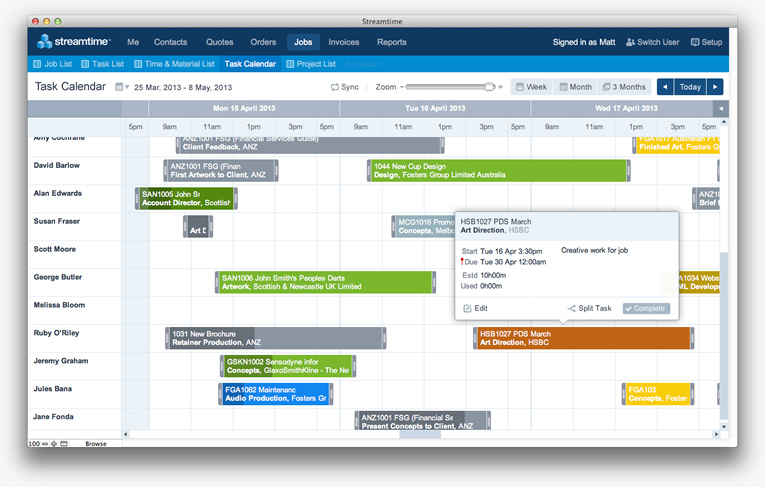Image resolution: width=765 pixels, height=487 pixels.
Task: Select the Jobs tab
Action: point(303,42)
